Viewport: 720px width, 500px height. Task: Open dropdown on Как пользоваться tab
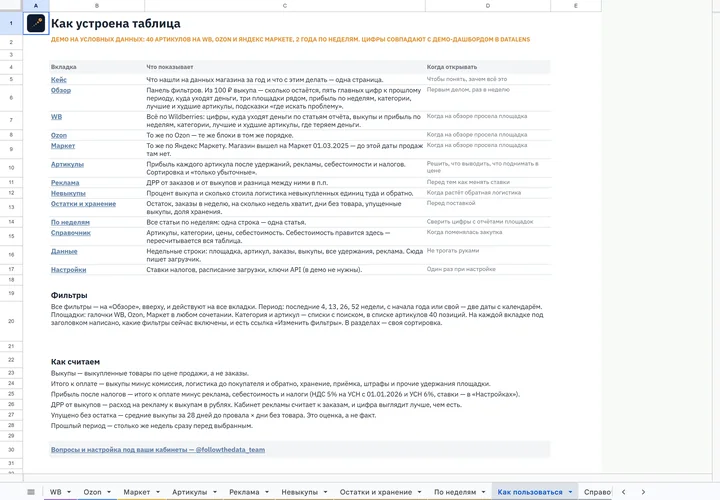pyautogui.click(x=570, y=492)
